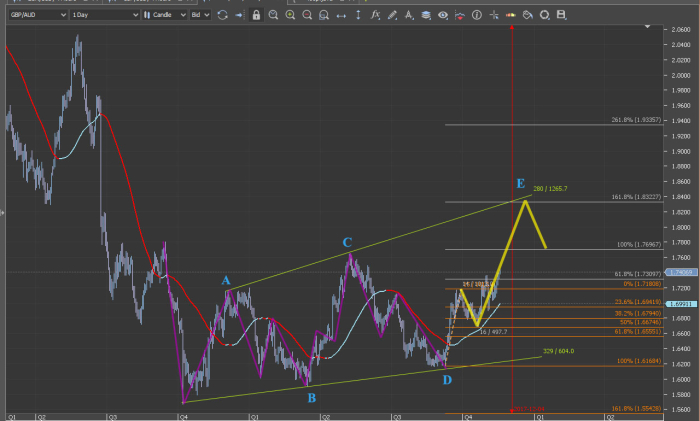Click the 329 / 604.0 trendline label
The image size is (700, 421).
point(558,351)
